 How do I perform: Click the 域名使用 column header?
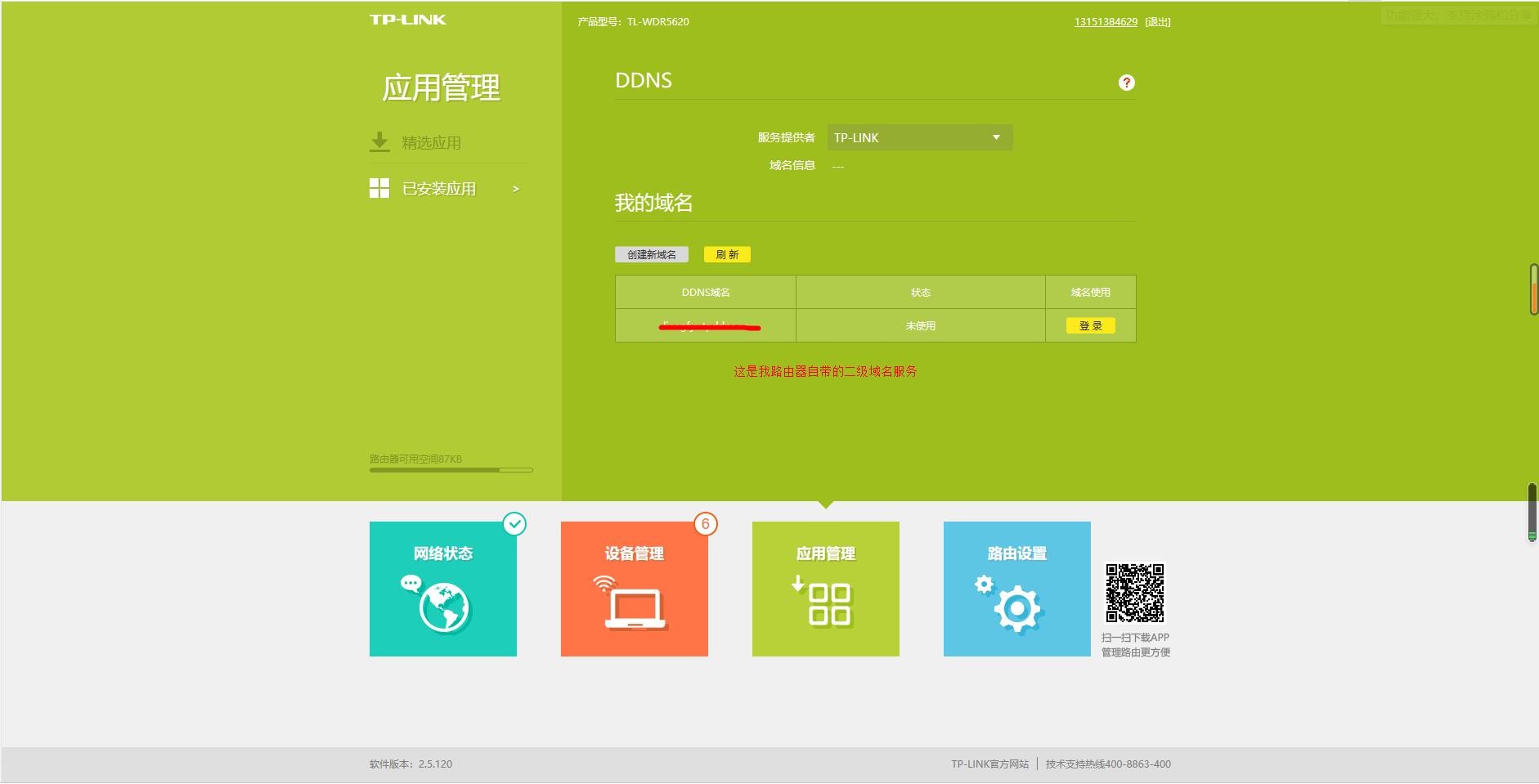tap(1091, 292)
